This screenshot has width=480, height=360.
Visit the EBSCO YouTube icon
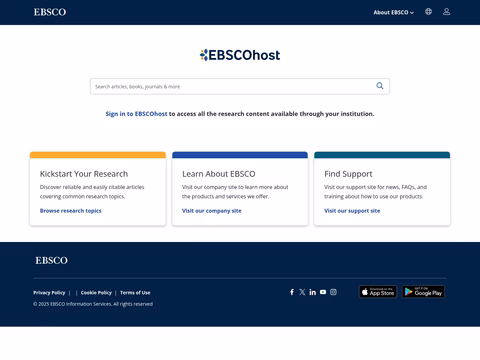(x=323, y=292)
